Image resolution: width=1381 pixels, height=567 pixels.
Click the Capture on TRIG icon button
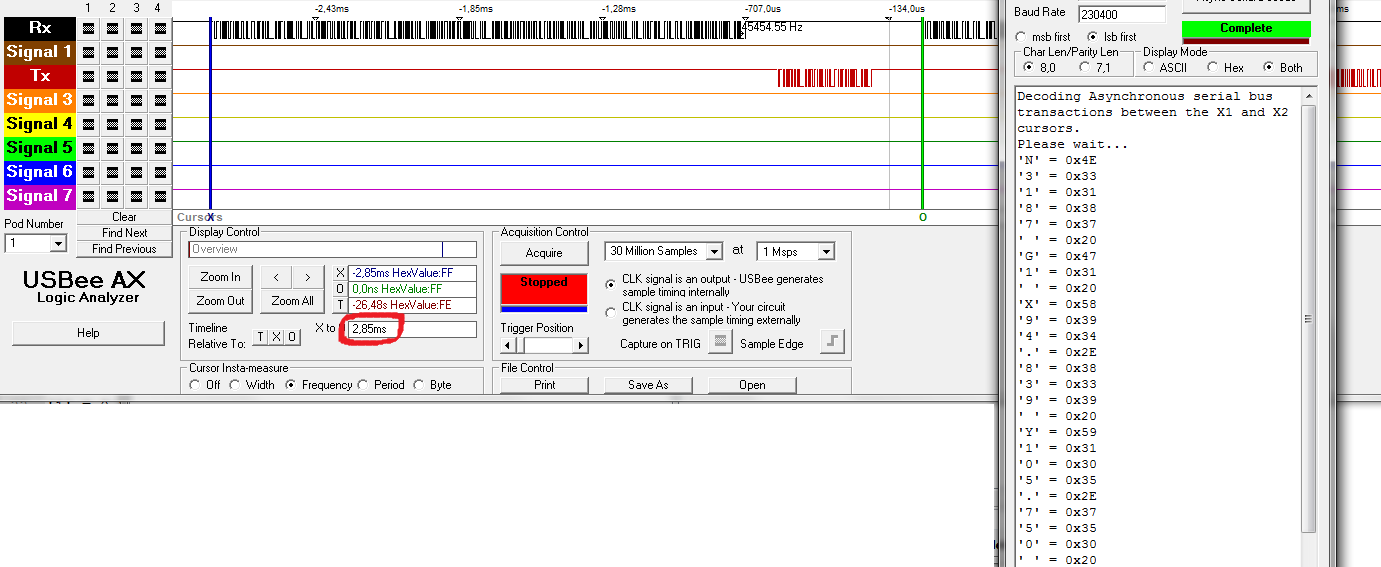coord(719,343)
